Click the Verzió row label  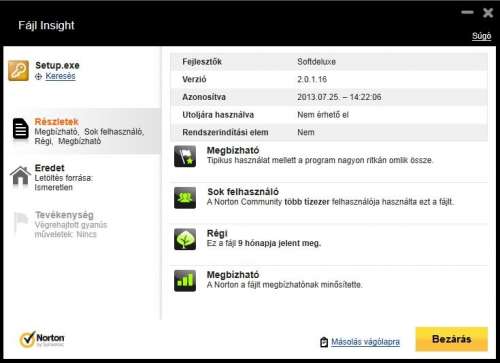[x=194, y=79]
